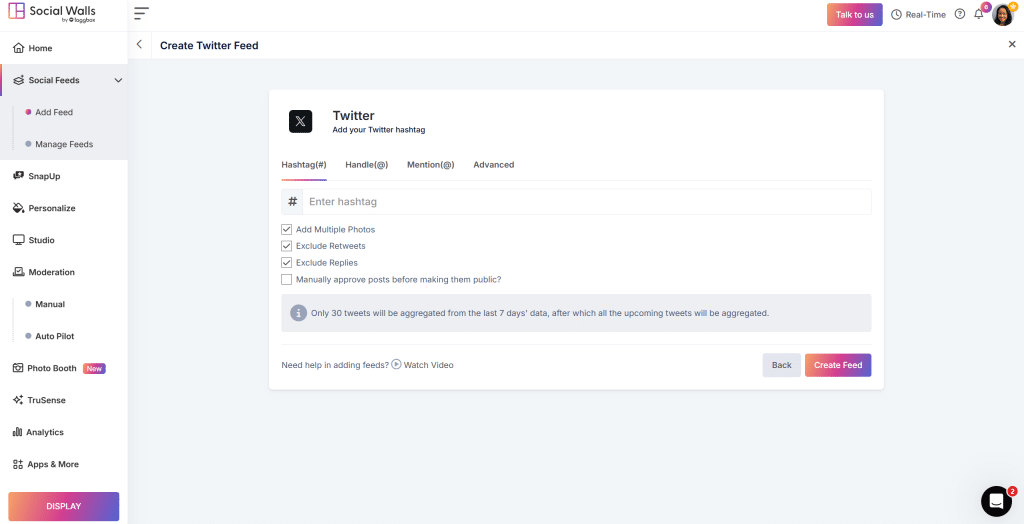Click 'Add your Twitter hashtag' subtitle

coord(379,130)
